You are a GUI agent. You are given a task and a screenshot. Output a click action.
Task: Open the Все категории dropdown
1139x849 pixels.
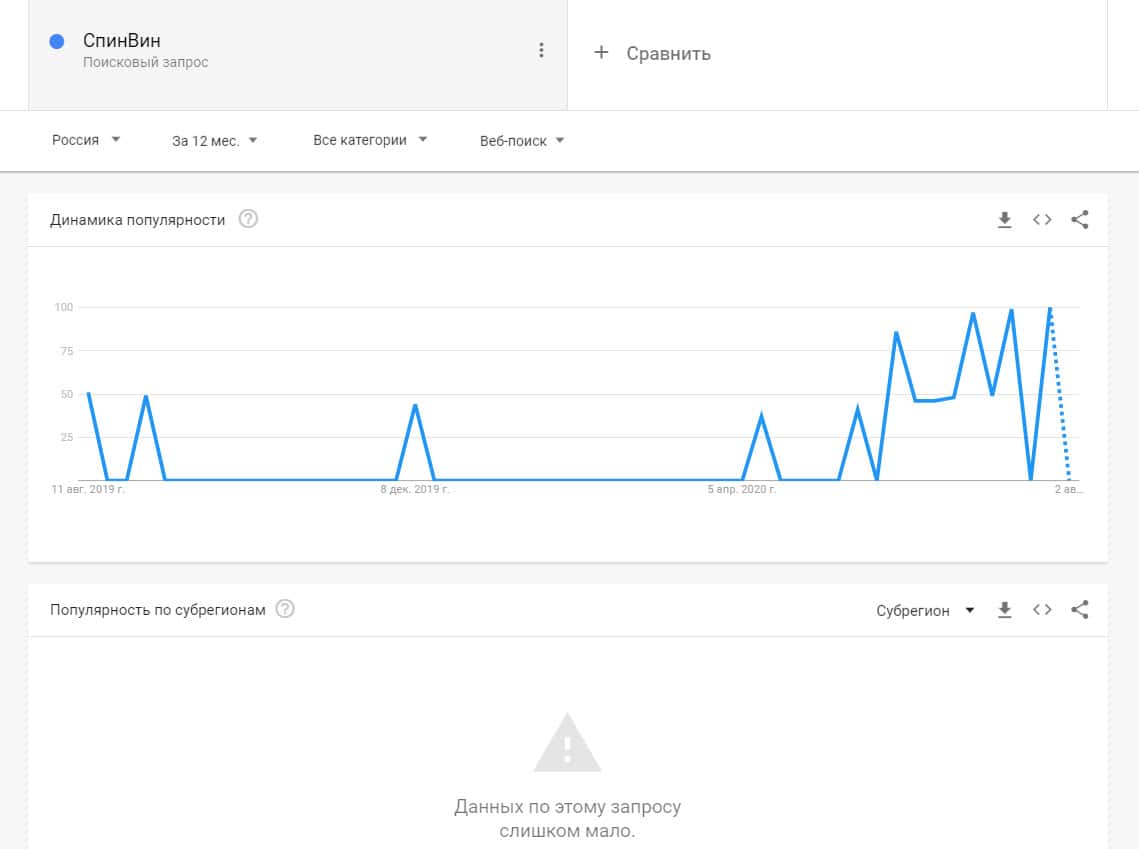coord(370,140)
